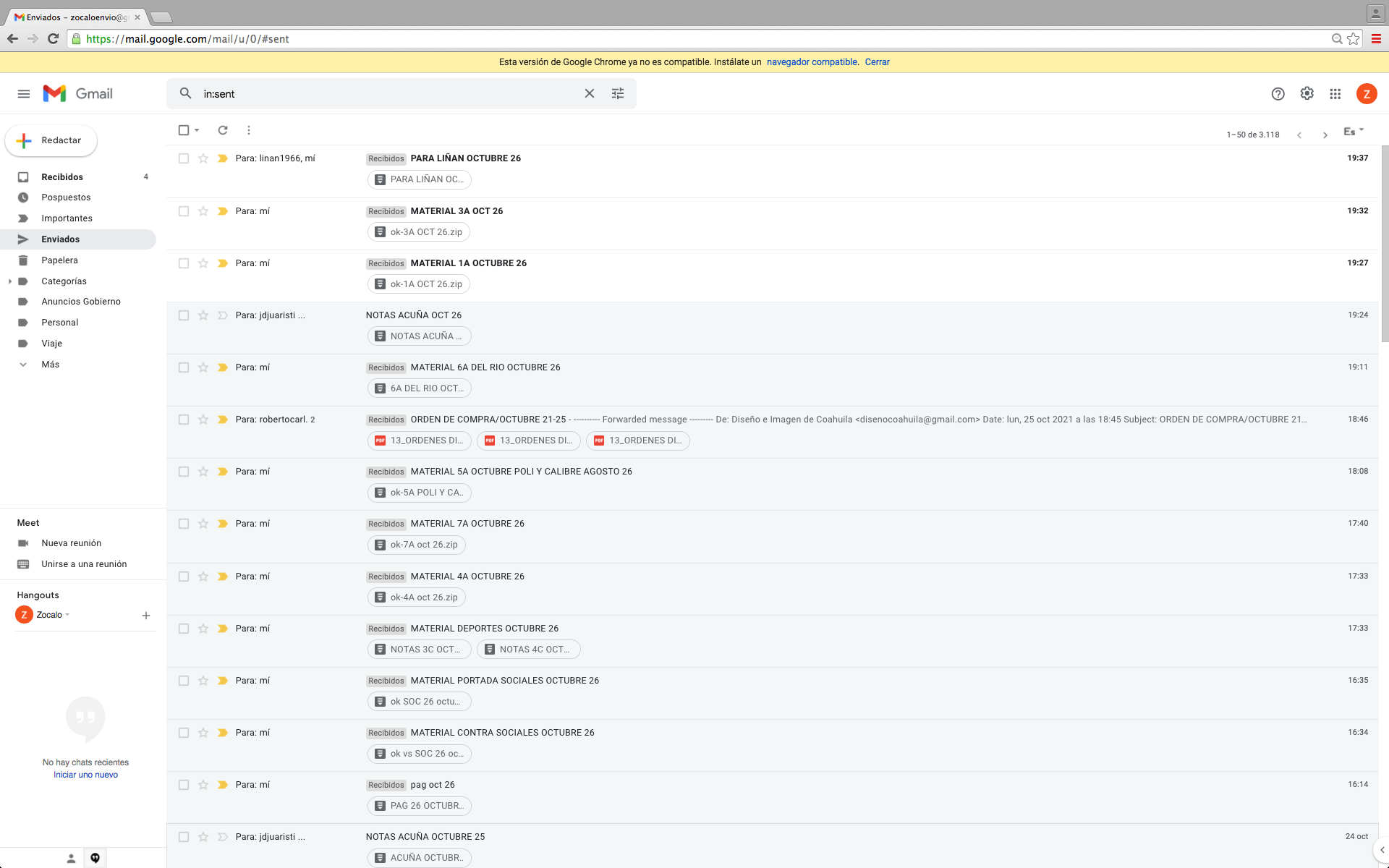Select the ORDEN DE COMPRA message checkbox

184,420
